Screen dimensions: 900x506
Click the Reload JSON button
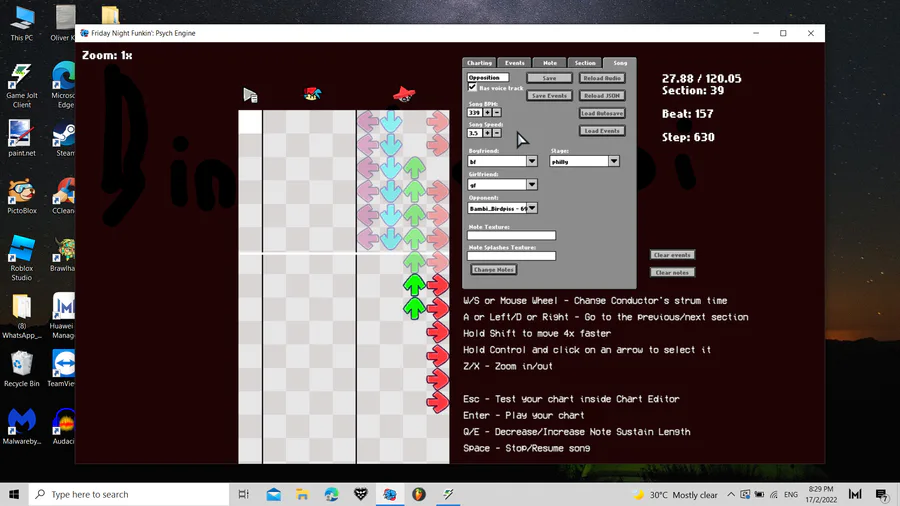pyautogui.click(x=602, y=96)
